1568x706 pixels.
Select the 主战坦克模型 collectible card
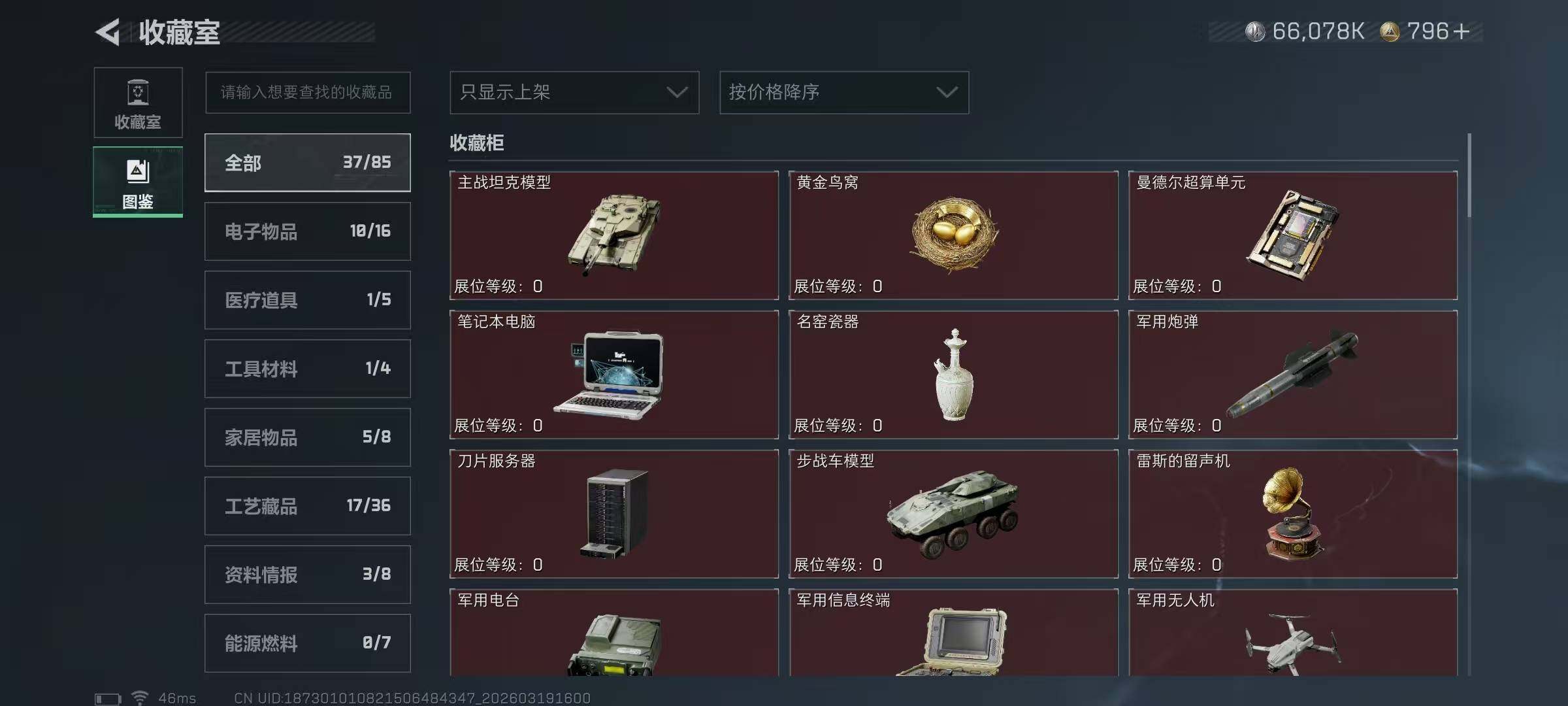(x=614, y=235)
